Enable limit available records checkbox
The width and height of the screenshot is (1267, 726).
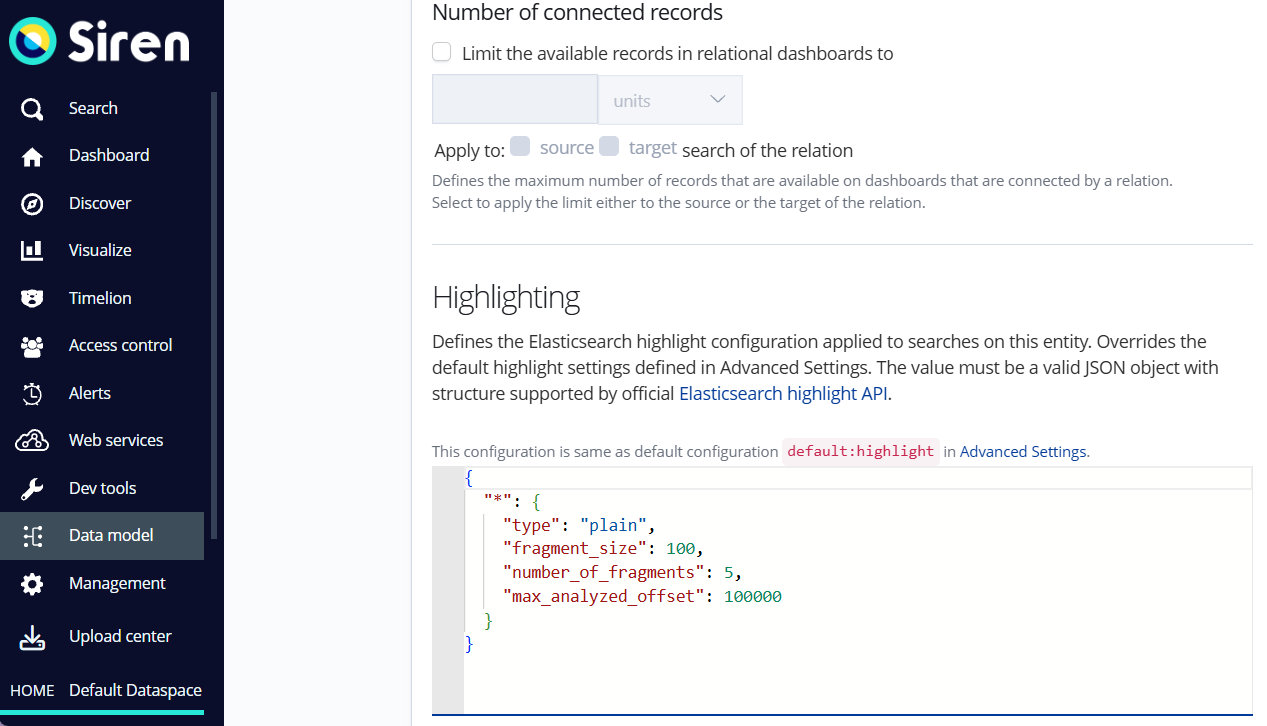pos(441,52)
